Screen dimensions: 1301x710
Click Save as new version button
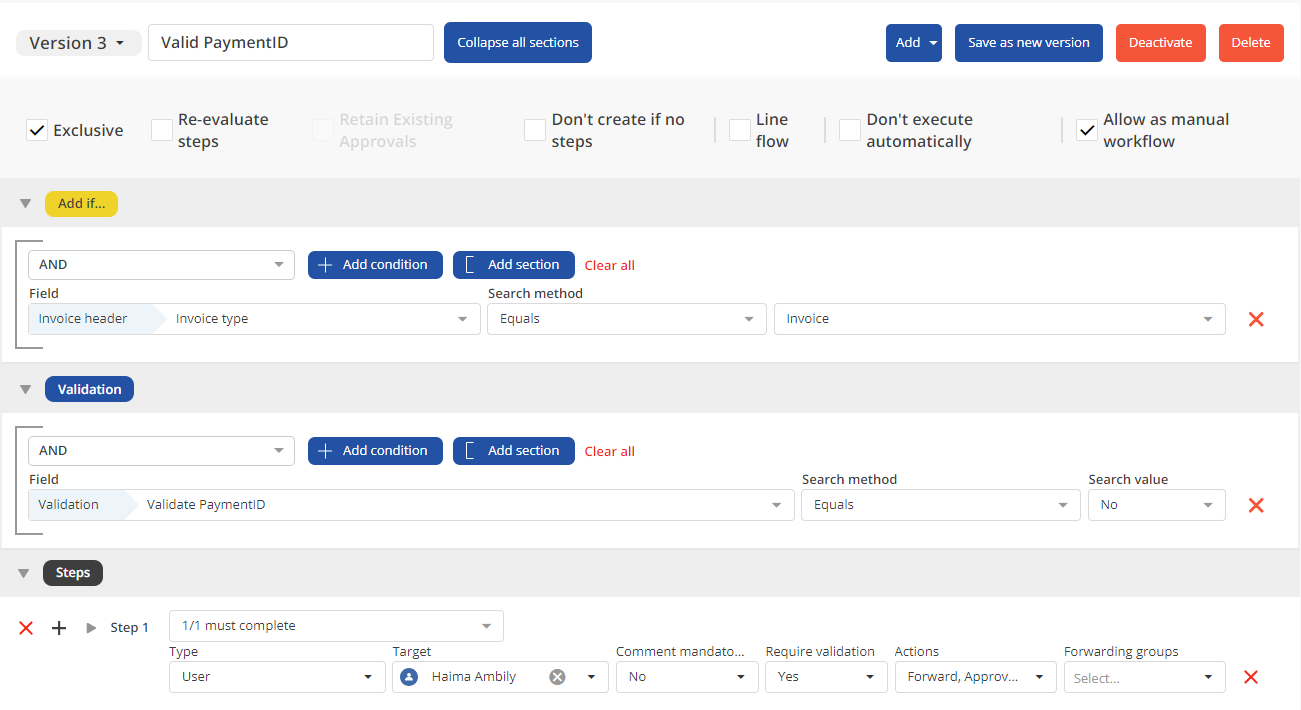(1028, 43)
